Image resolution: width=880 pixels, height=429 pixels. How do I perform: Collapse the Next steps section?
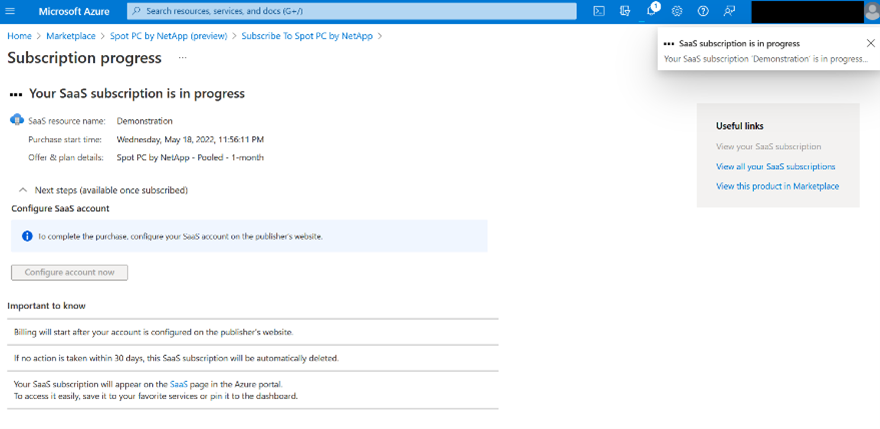23,190
